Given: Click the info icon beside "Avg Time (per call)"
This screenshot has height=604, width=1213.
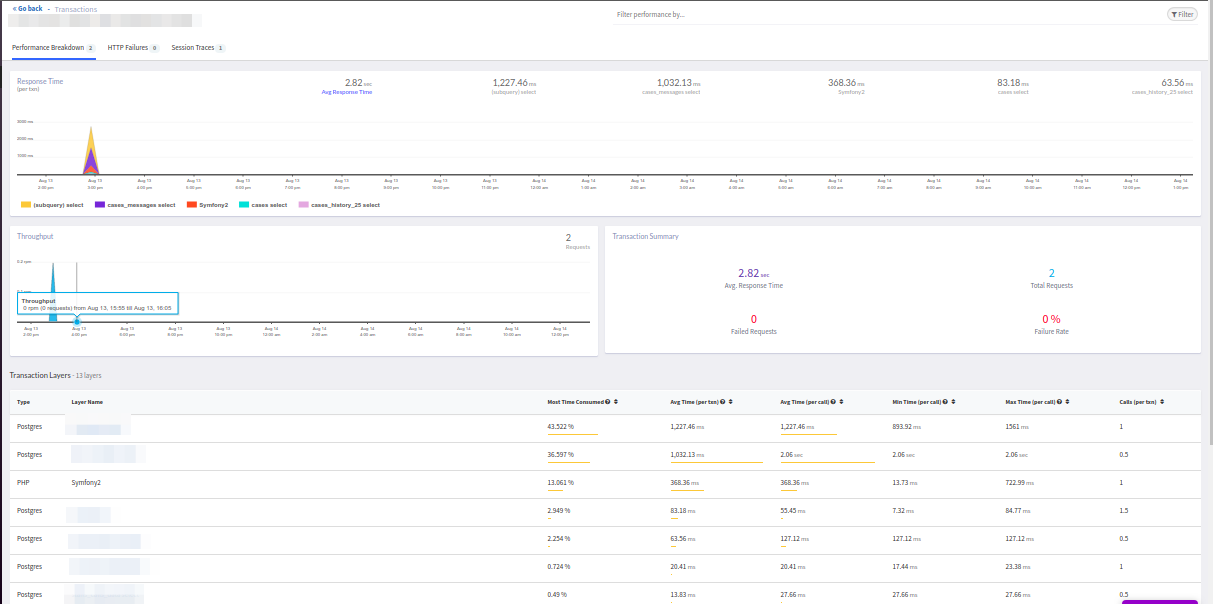Looking at the screenshot, I should 831,401.
